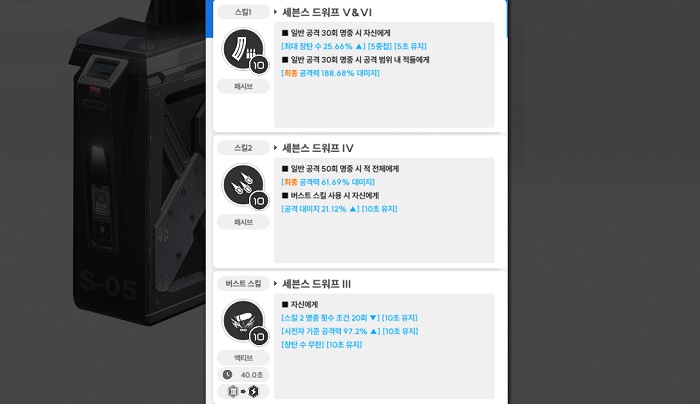Click the burst skill icon for 세븐스 드워프 III
The width and height of the screenshot is (700, 404).
[x=243, y=321]
